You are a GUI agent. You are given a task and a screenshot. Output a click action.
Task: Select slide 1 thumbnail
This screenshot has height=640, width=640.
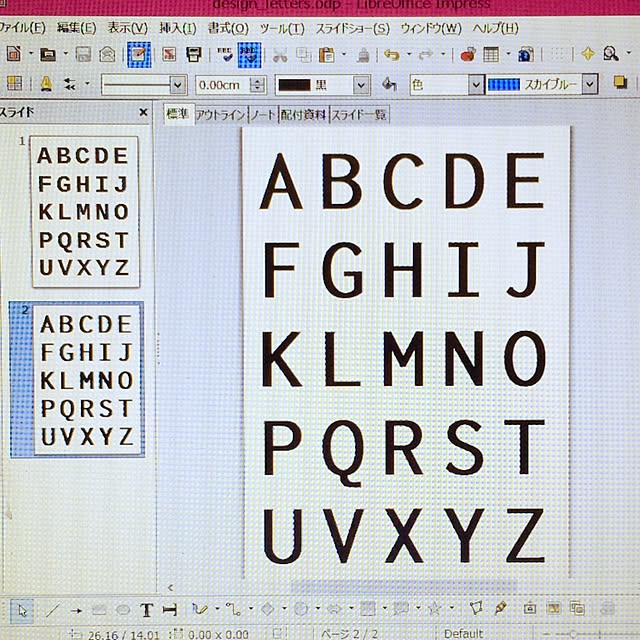click(86, 212)
